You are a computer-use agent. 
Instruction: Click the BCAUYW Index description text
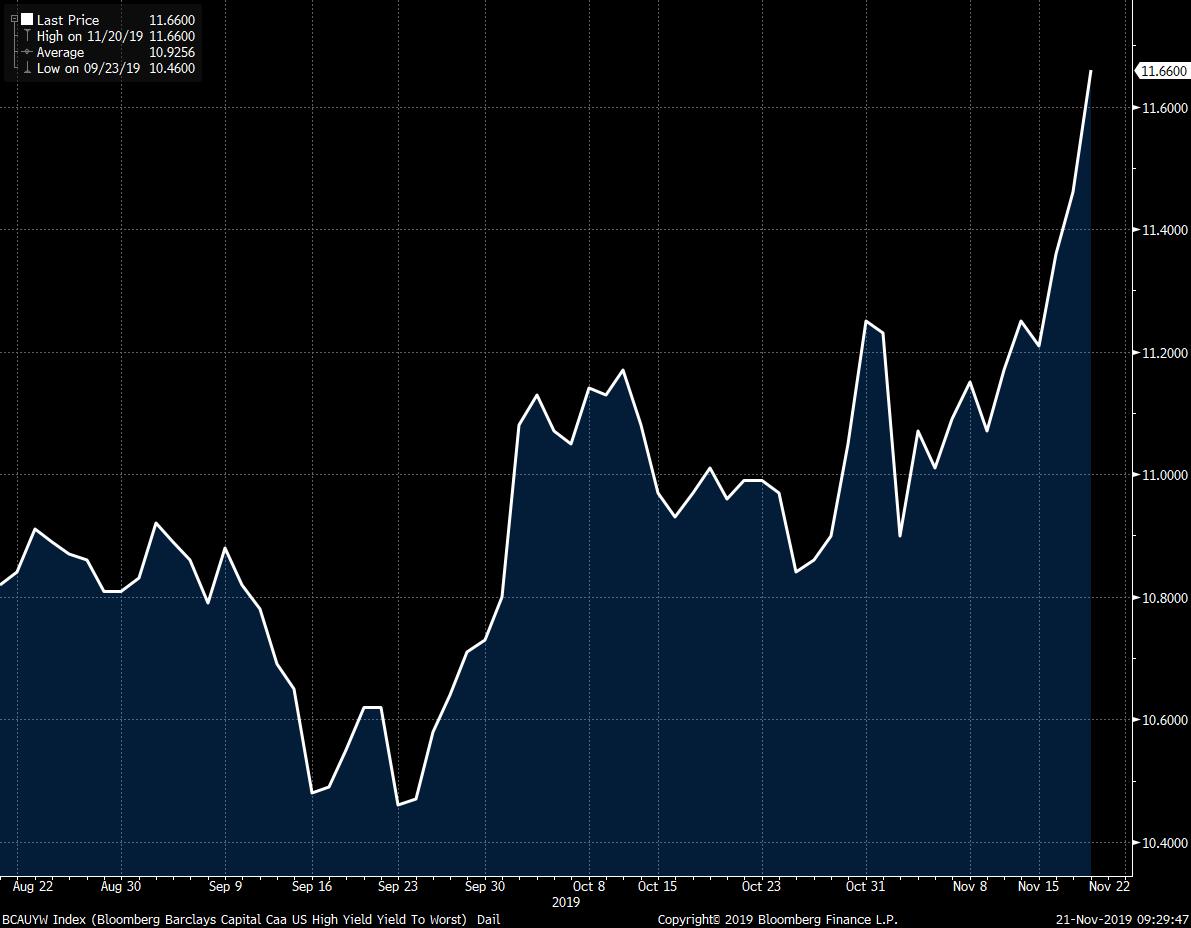point(250,920)
